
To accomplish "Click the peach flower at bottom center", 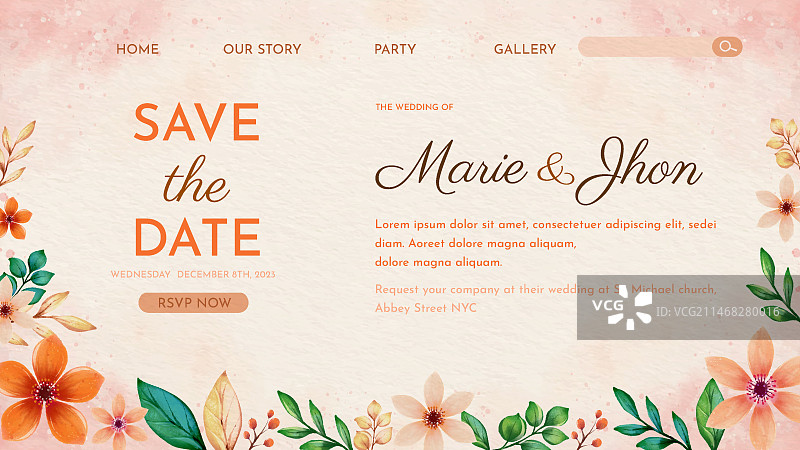I will tap(433, 413).
